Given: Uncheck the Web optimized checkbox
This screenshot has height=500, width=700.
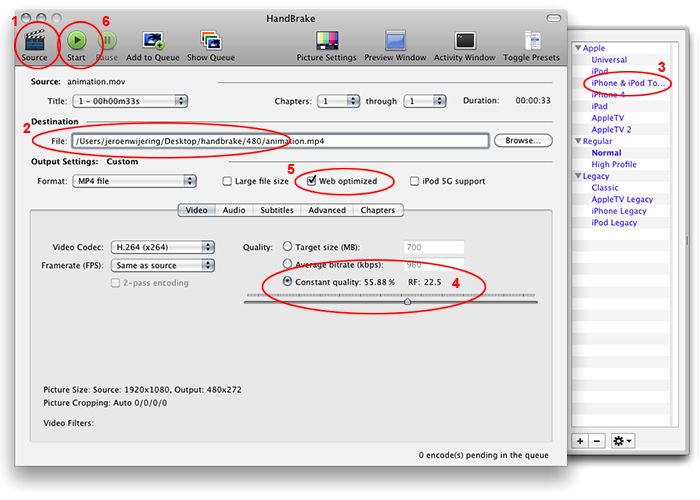Looking at the screenshot, I should pyautogui.click(x=312, y=181).
